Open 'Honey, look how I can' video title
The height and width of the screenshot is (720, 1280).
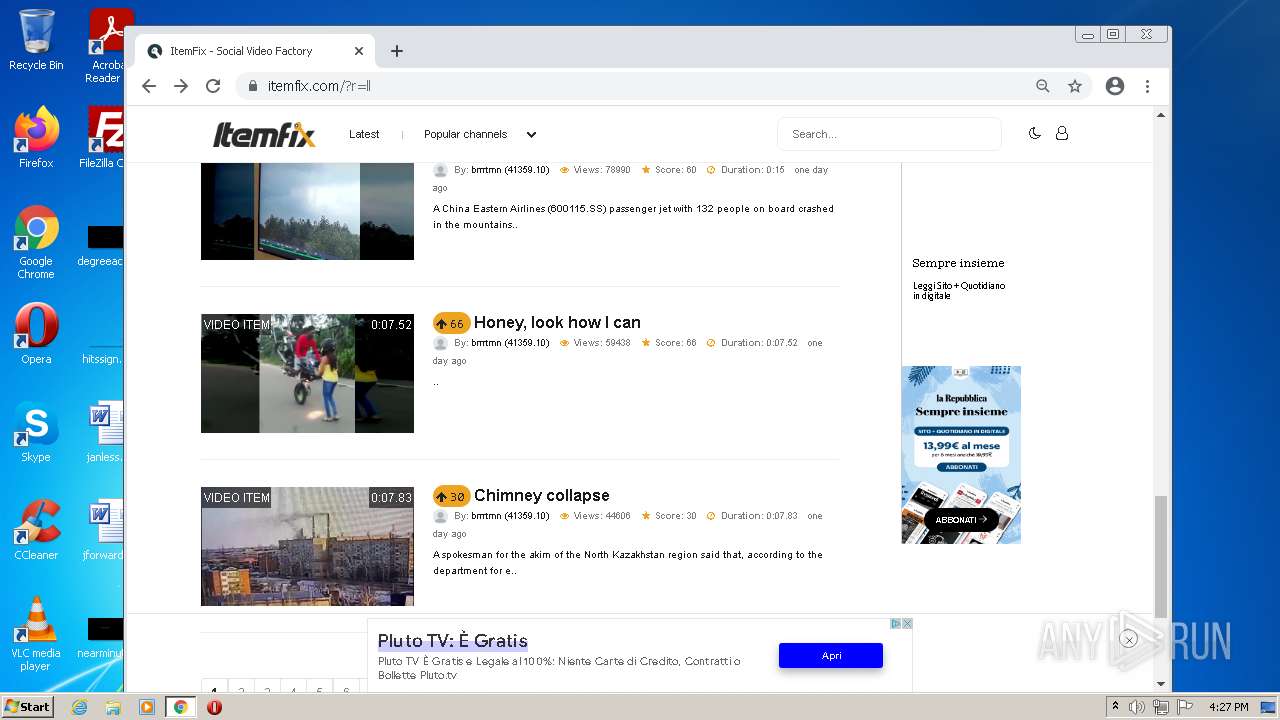coord(557,322)
